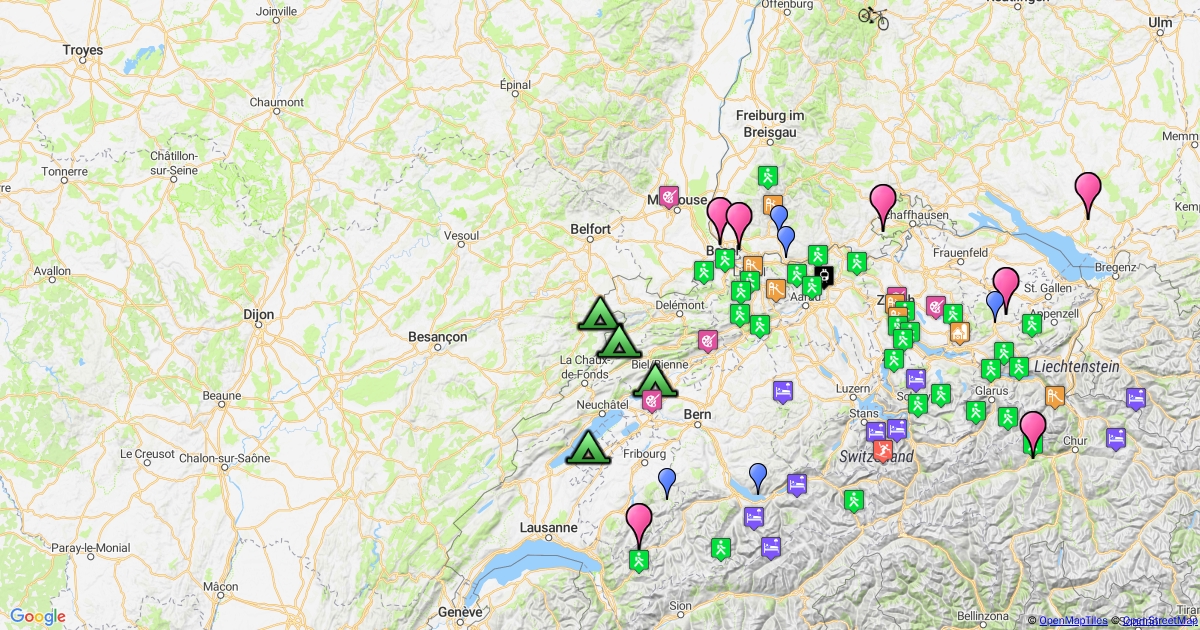This screenshot has width=1200, height=630.
Task: Open the hiking marker south of Freiburg
Action: pyautogui.click(x=767, y=177)
